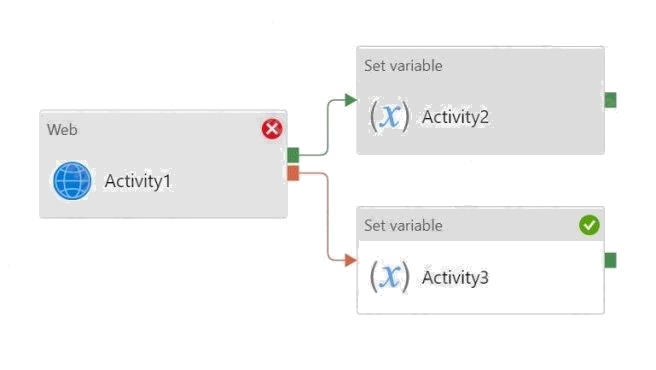Click the Web header of Activity1
Screen dimensions: 656x370
tap(62, 130)
